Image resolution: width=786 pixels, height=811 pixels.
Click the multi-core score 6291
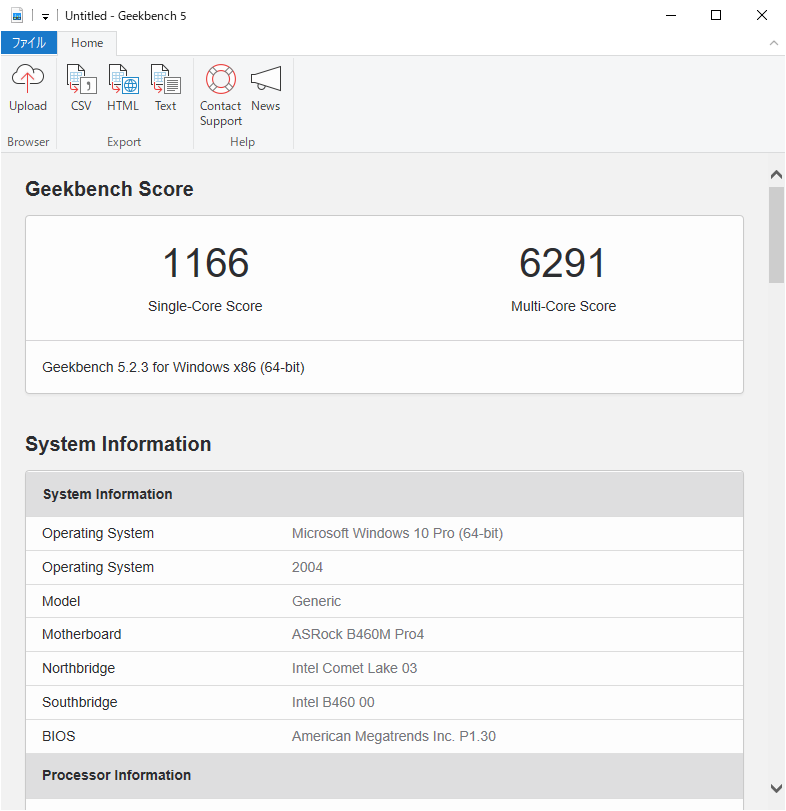(x=562, y=263)
